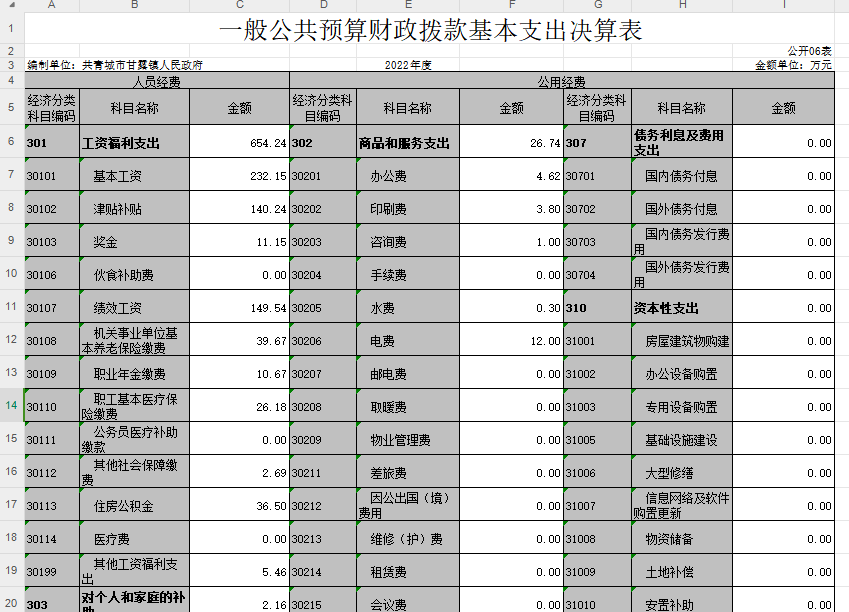
Task: Click the 公用经费 header cell
Action: tap(562, 81)
